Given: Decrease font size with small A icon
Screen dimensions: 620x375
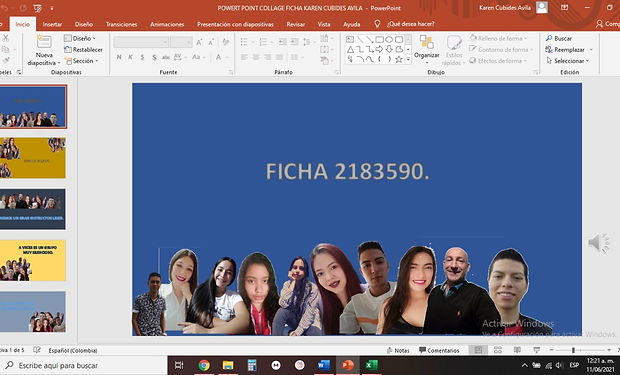Looking at the screenshot, I should pyautogui.click(x=211, y=42).
